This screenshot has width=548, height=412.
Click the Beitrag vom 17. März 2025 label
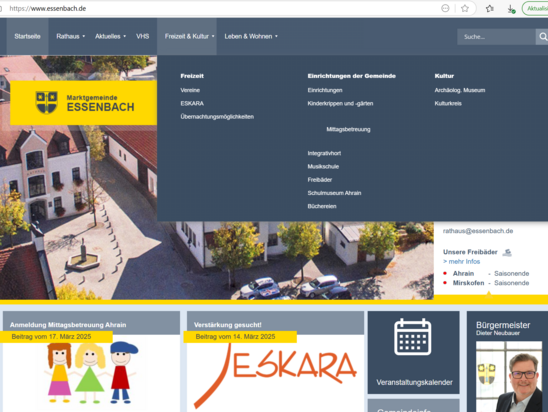click(x=51, y=337)
